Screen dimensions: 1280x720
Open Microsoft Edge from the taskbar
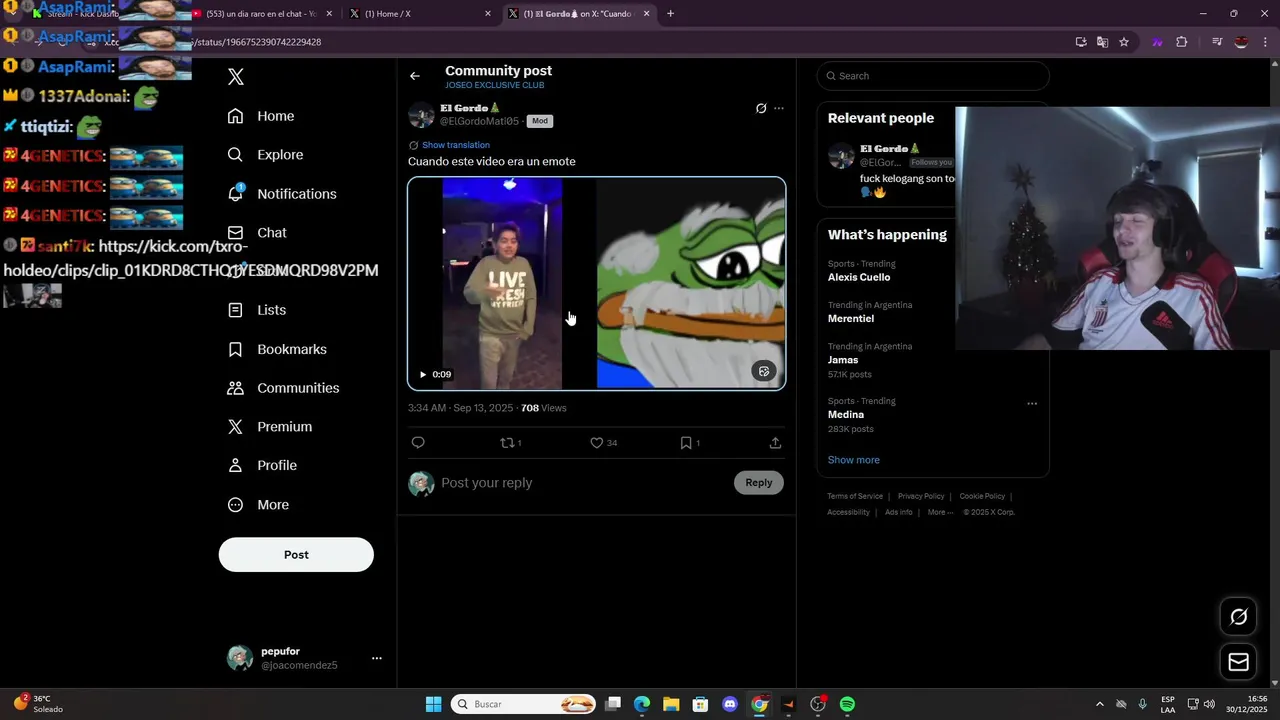[x=642, y=704]
